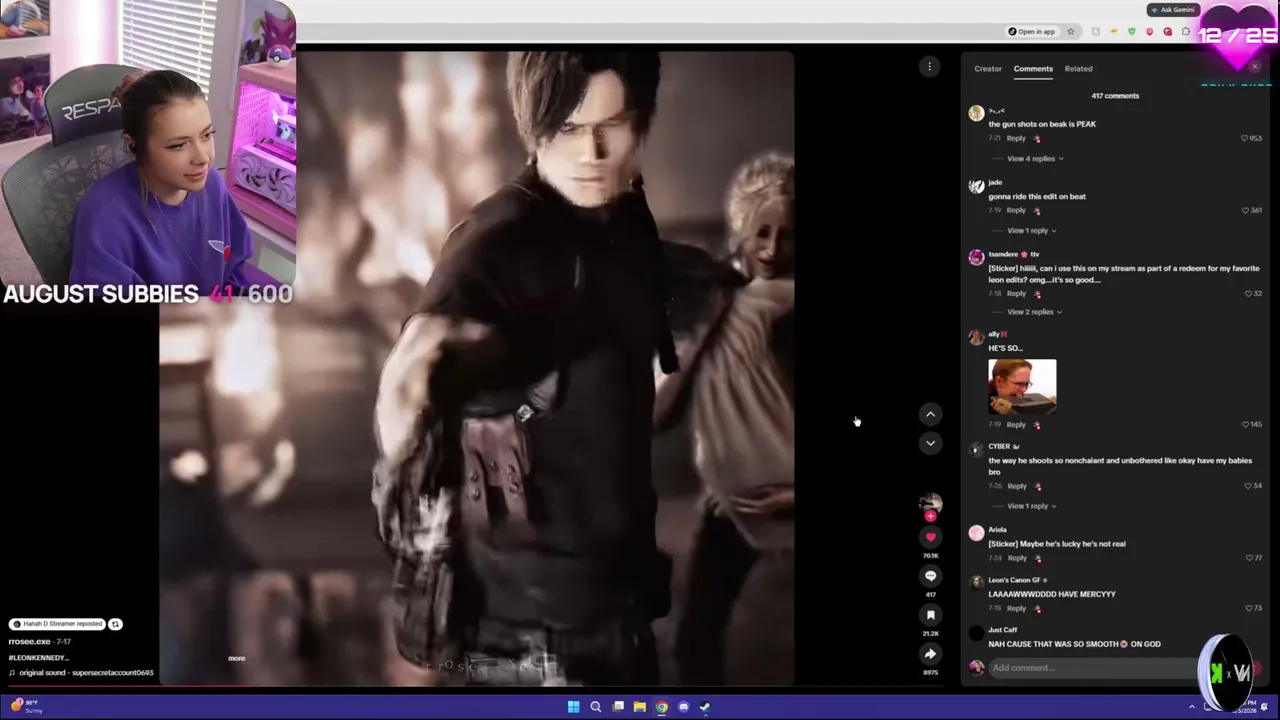Follow the creator with the red plus badge
This screenshot has height=720, width=1280.
(x=930, y=516)
